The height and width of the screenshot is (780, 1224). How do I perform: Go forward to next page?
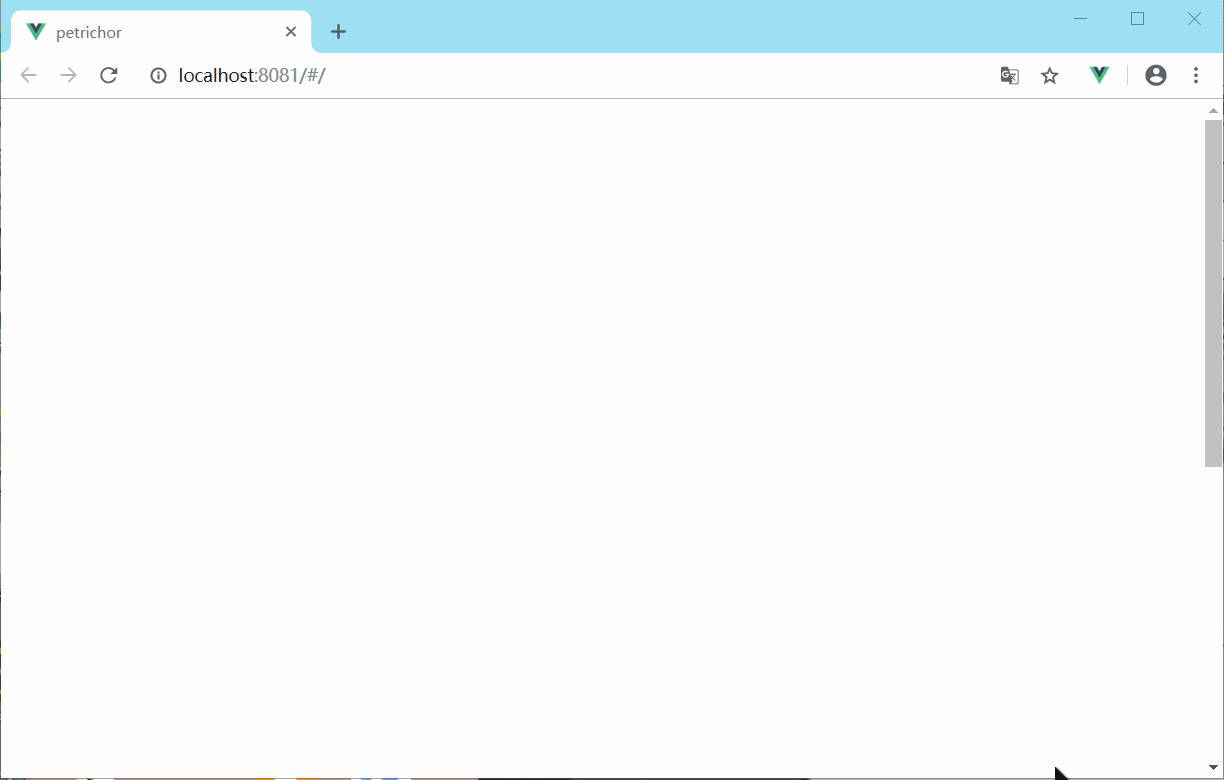click(68, 75)
